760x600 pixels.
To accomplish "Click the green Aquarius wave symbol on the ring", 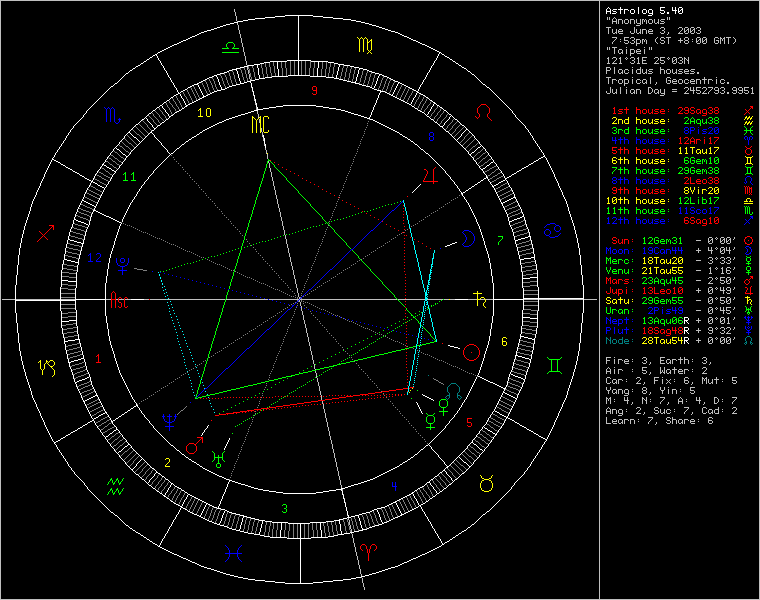I will [114, 486].
